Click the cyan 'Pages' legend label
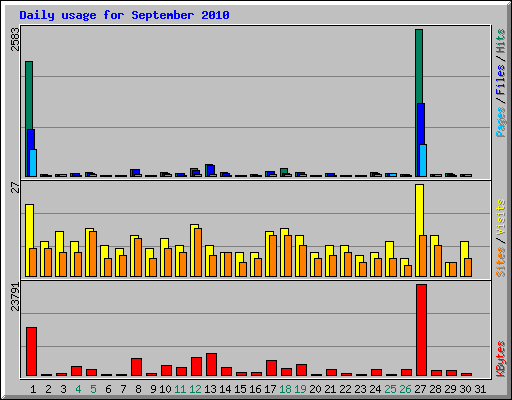 [500, 122]
